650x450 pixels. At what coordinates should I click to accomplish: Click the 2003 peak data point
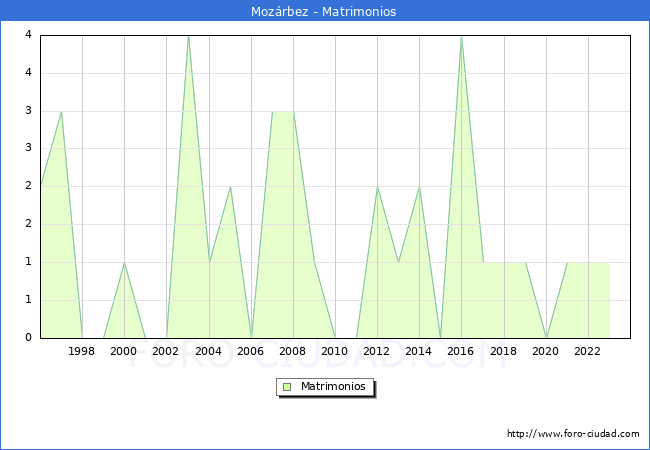click(x=188, y=36)
